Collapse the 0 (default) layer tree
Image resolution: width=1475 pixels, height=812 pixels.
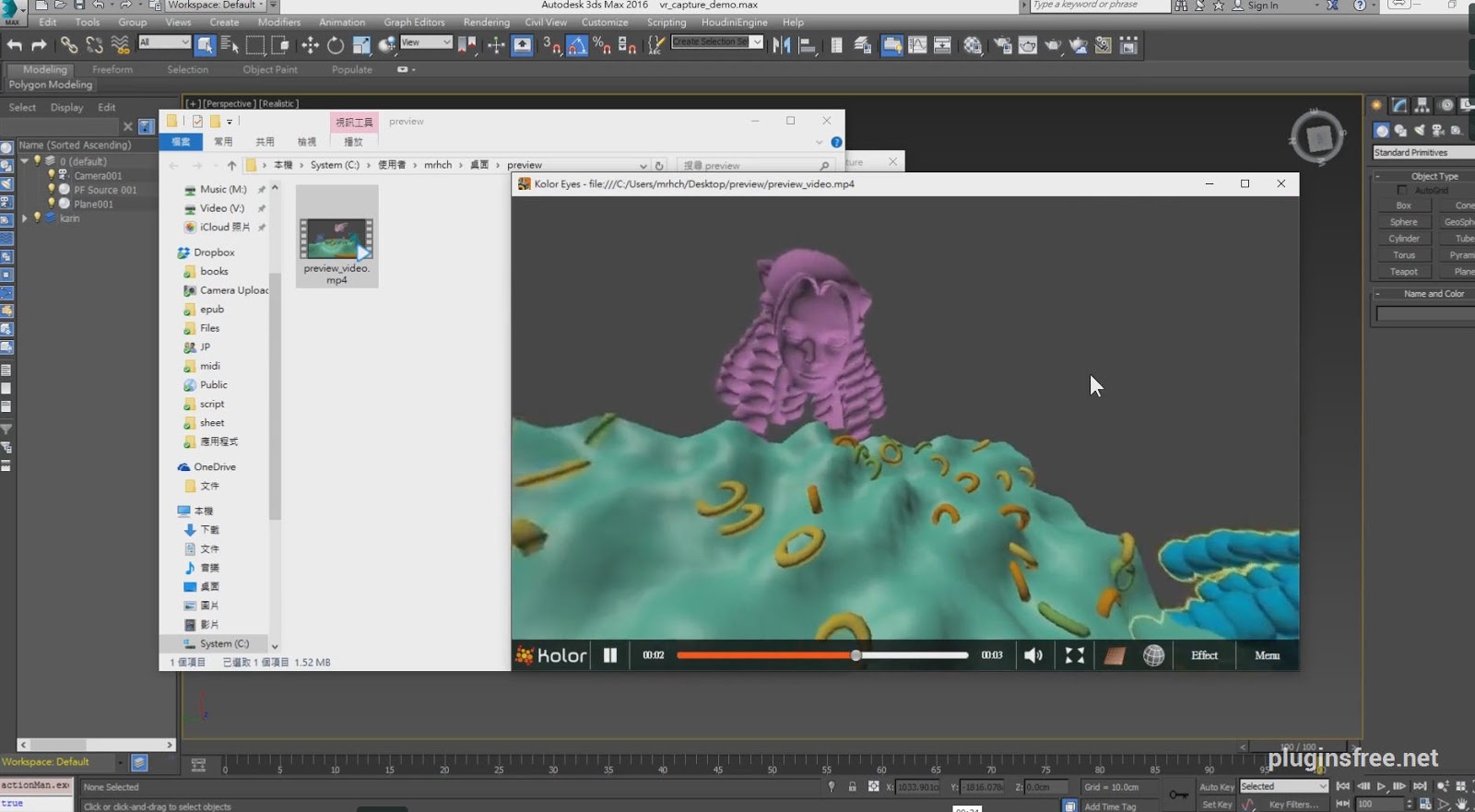click(x=25, y=161)
